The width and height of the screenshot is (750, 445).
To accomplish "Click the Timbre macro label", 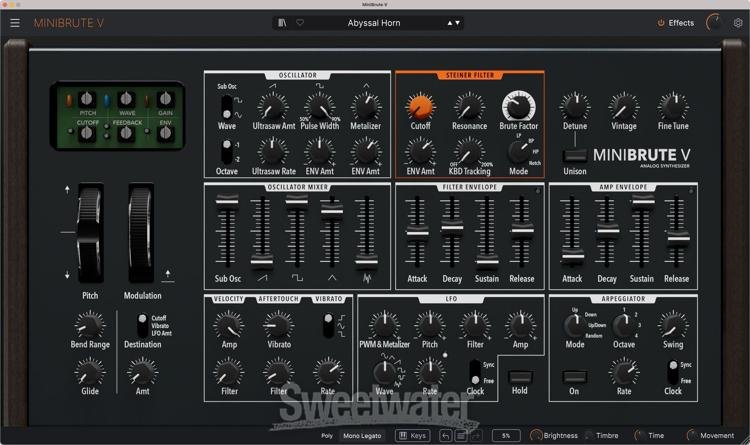I will [x=607, y=435].
